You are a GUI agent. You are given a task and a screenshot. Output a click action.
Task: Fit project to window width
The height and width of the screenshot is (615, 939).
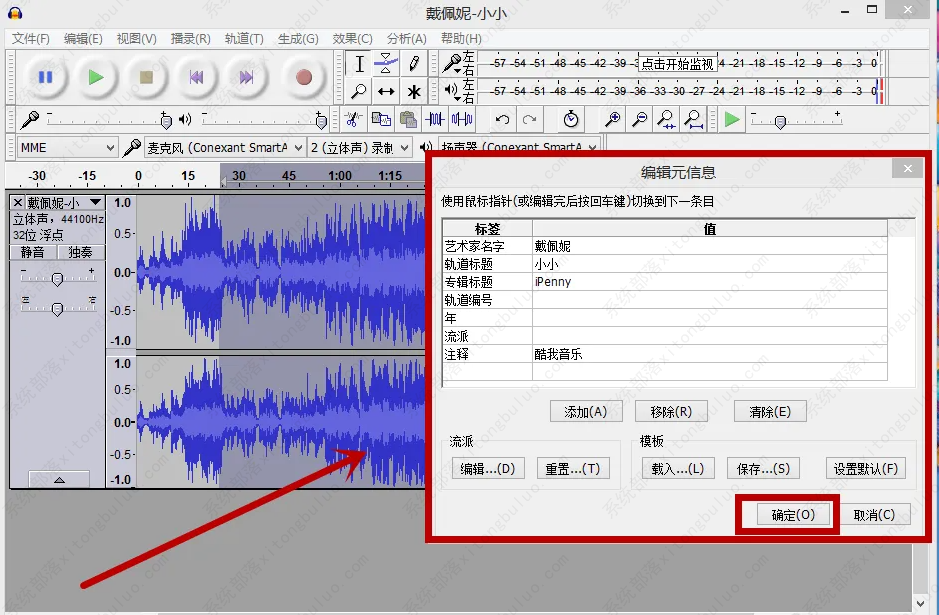693,120
